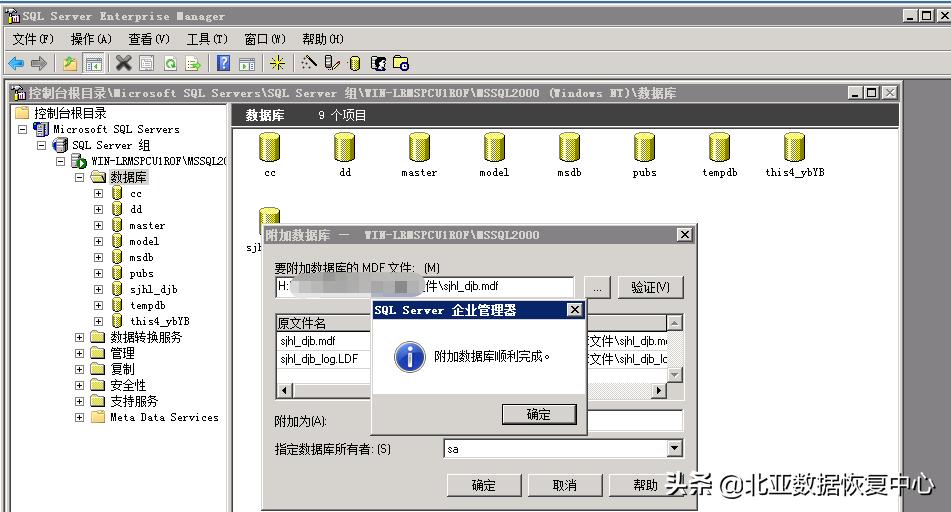Click the blue Help question-mark icon
This screenshot has height=512, width=951.
point(224,63)
